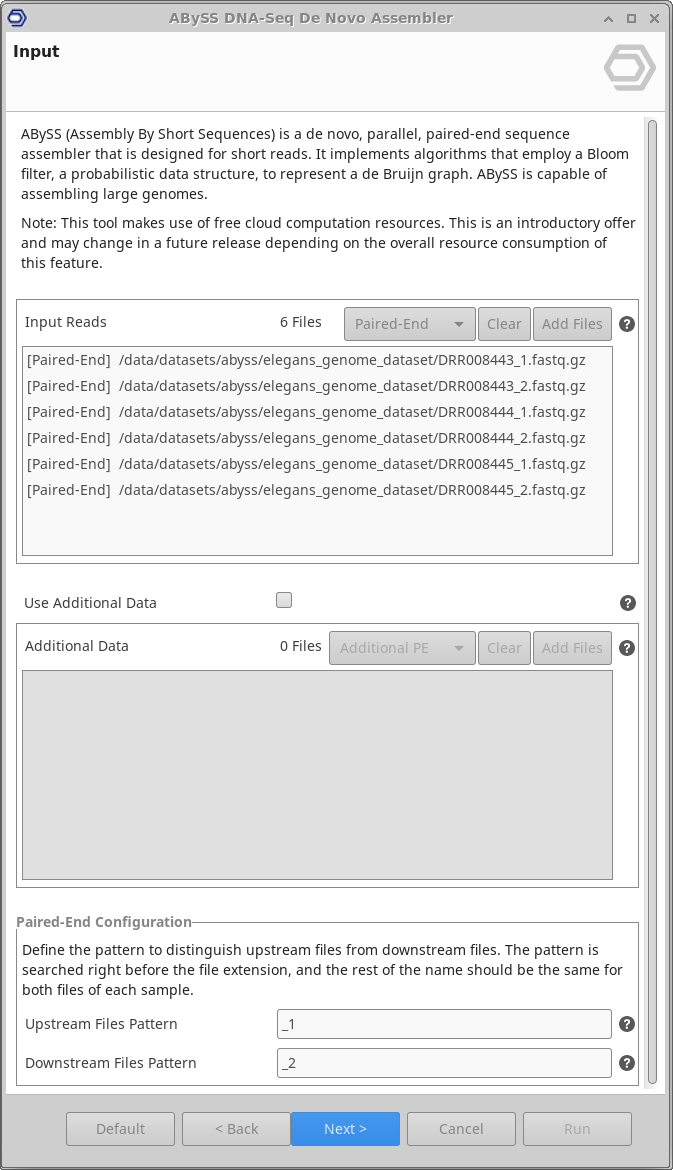Click help icon for Use Additional Data

click(x=627, y=603)
